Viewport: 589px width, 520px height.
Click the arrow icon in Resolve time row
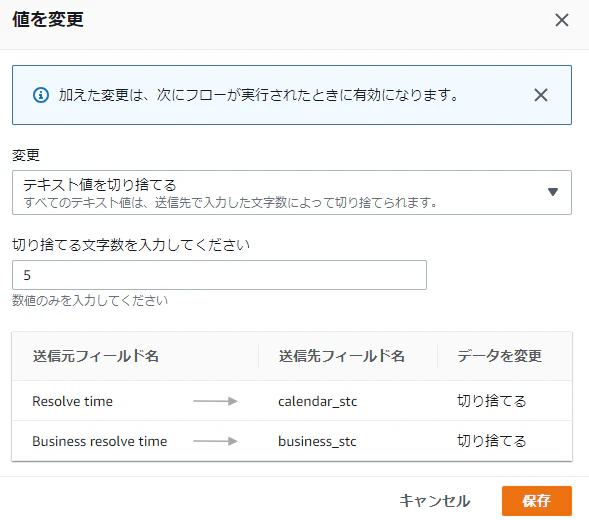coord(215,401)
